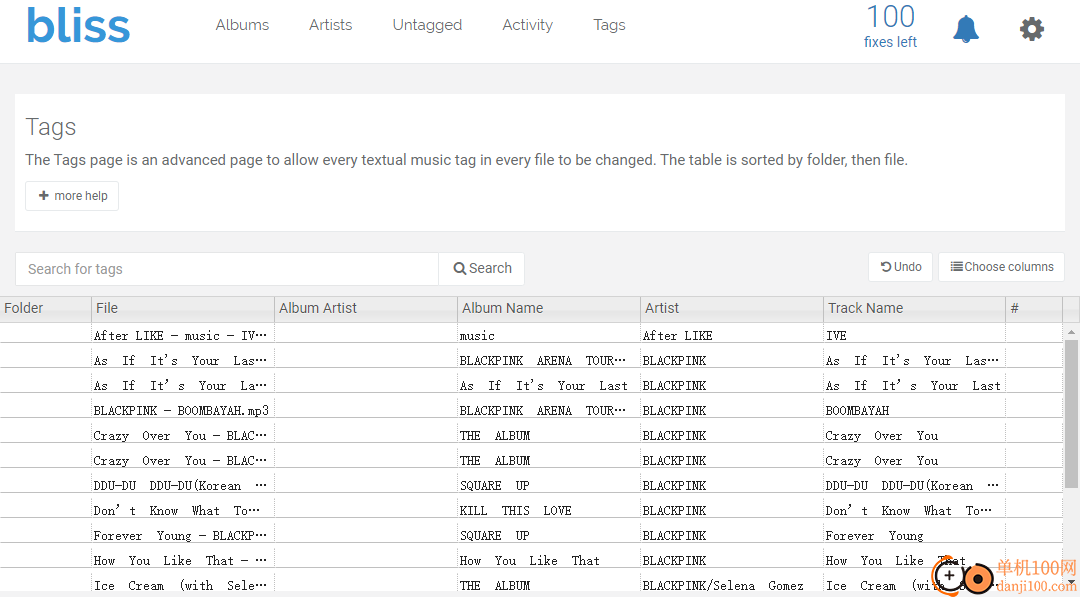Click track name cell 'Forever Young'
Image resolution: width=1080 pixels, height=597 pixels.
(915, 535)
